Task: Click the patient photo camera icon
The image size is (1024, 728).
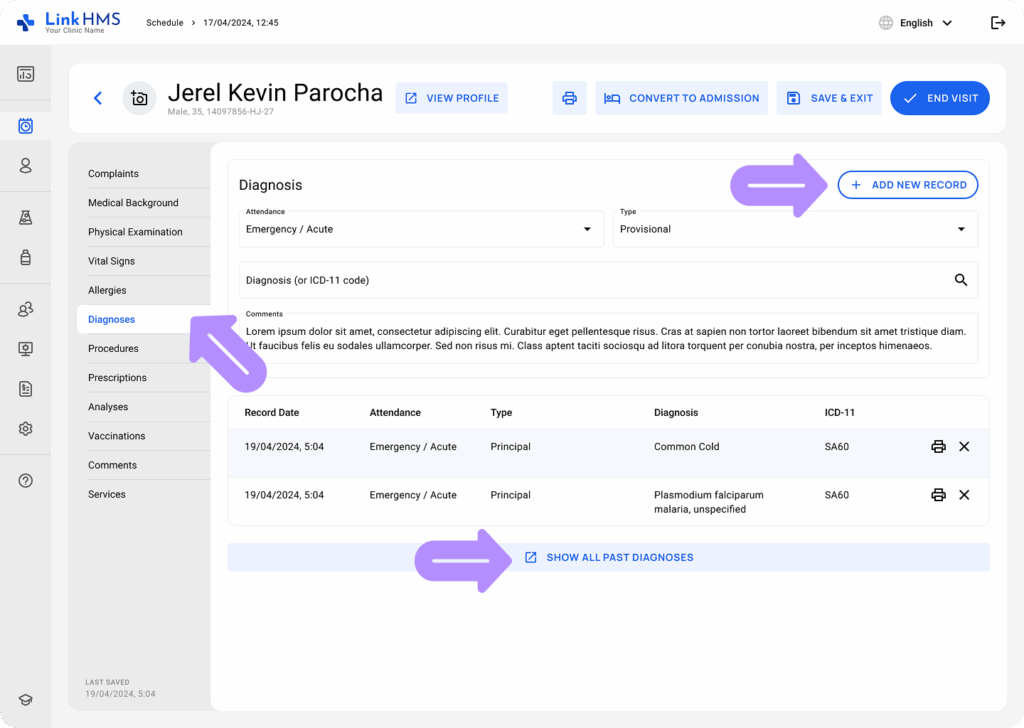Action: (139, 98)
